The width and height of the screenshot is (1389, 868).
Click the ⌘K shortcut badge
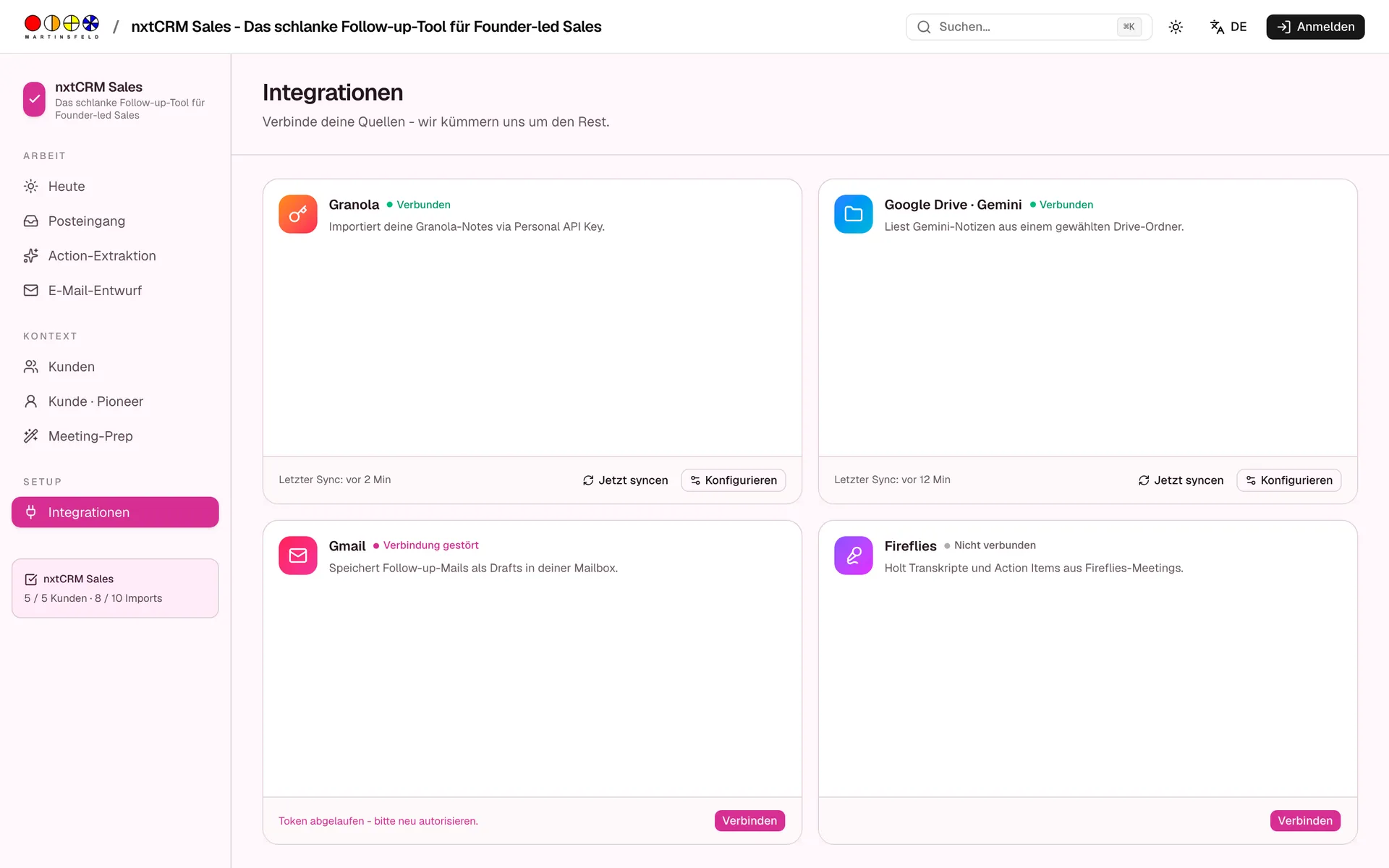(1129, 27)
